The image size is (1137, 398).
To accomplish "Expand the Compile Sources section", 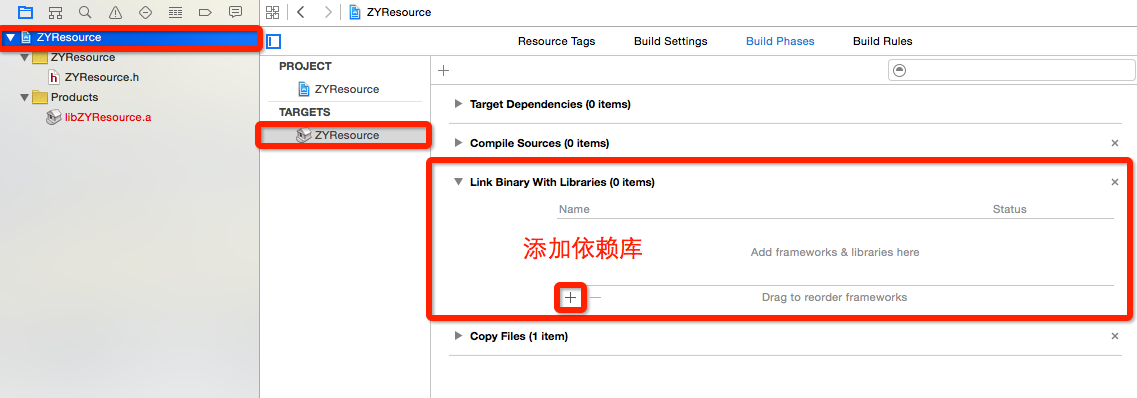I will point(458,143).
